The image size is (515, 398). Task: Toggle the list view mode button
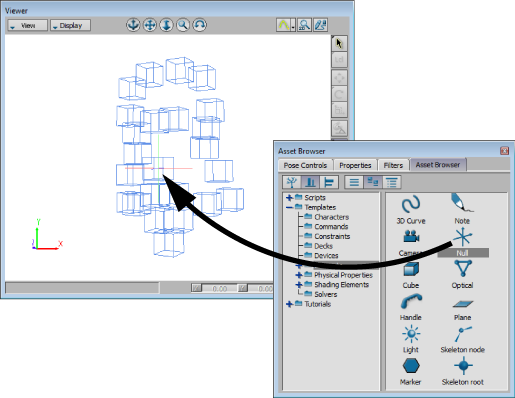pyautogui.click(x=354, y=182)
